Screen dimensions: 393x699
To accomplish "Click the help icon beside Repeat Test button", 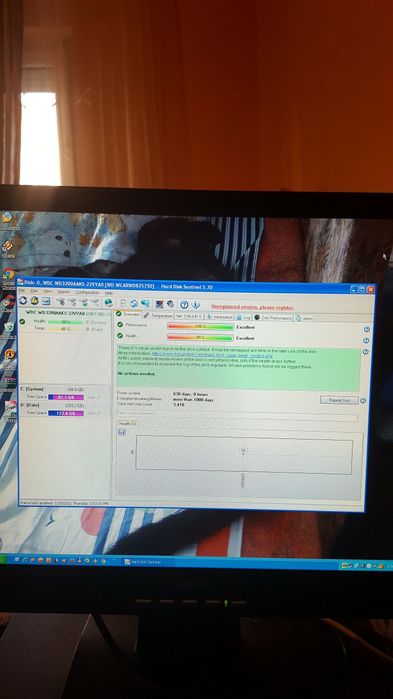I will [x=363, y=400].
